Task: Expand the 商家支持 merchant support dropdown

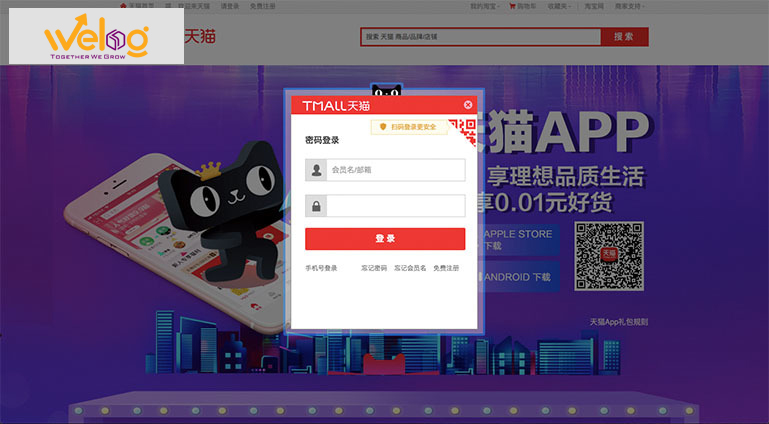Action: [x=630, y=6]
